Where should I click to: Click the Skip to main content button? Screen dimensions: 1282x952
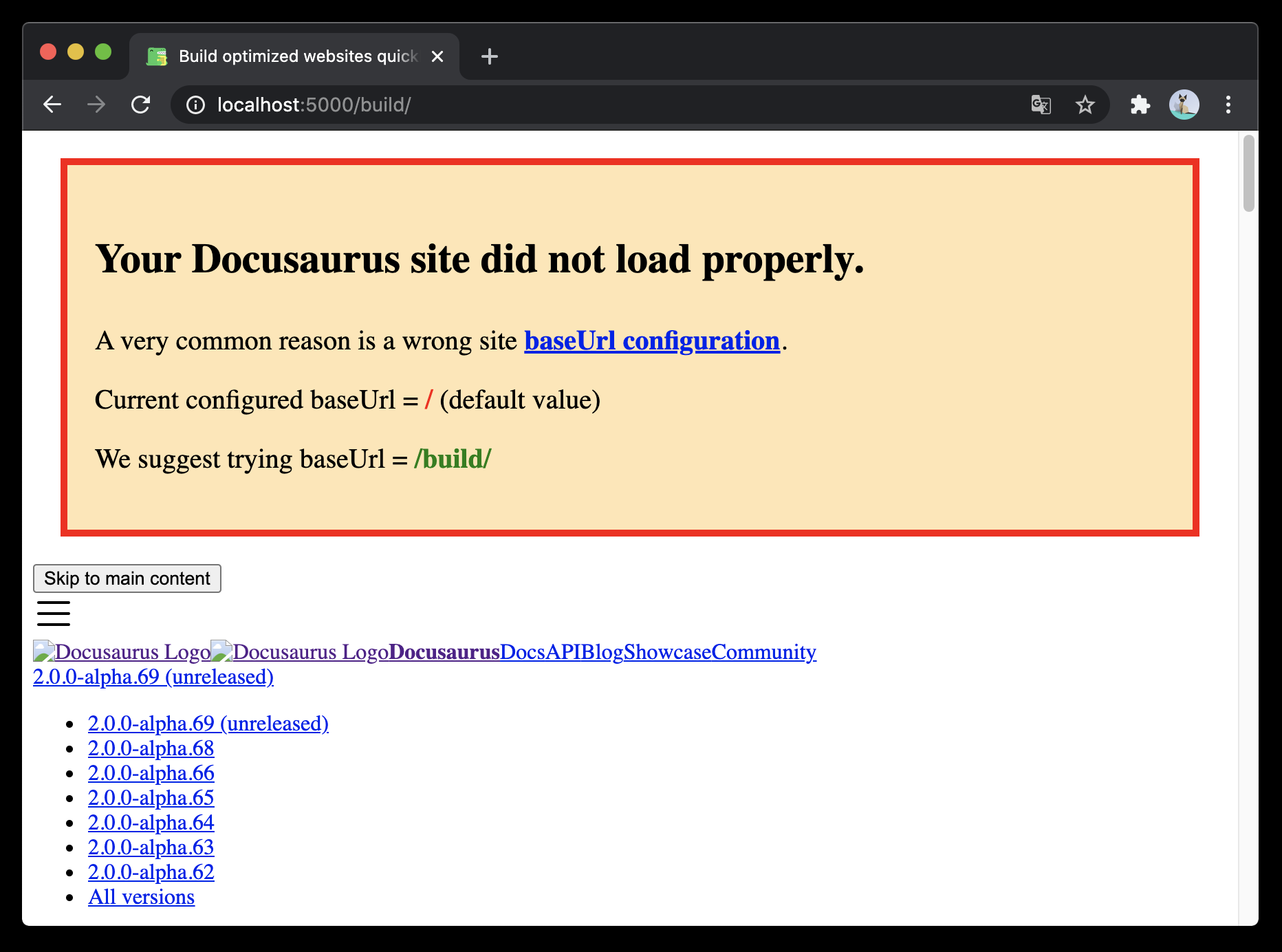coord(127,578)
